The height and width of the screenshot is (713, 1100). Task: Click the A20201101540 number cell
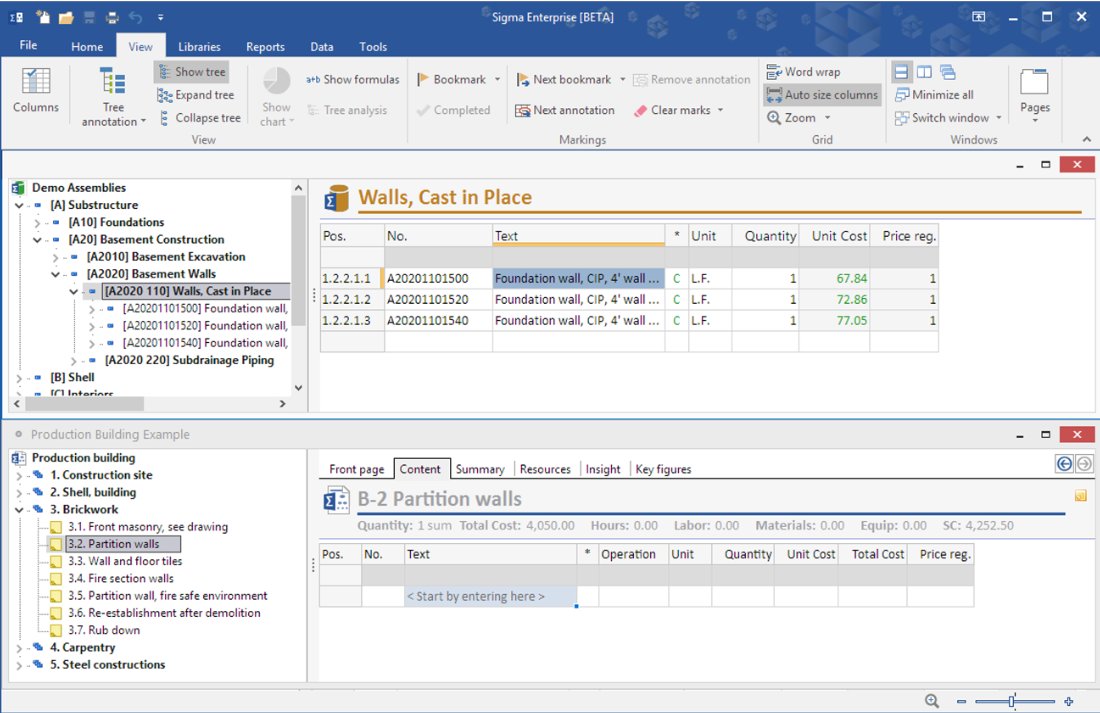tap(438, 321)
